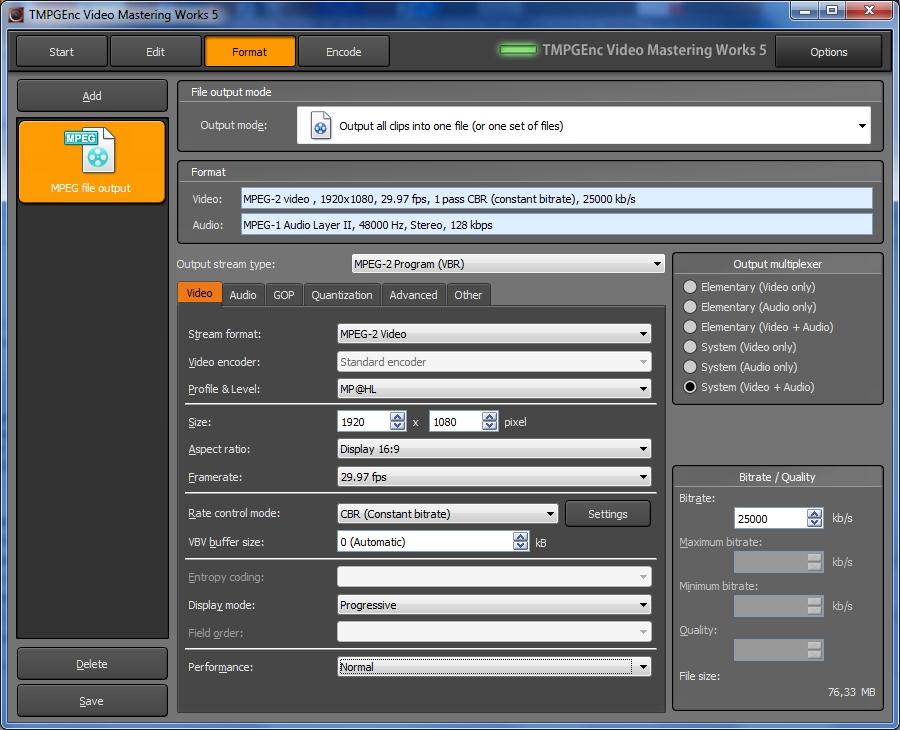Click the Add output button

(92, 96)
